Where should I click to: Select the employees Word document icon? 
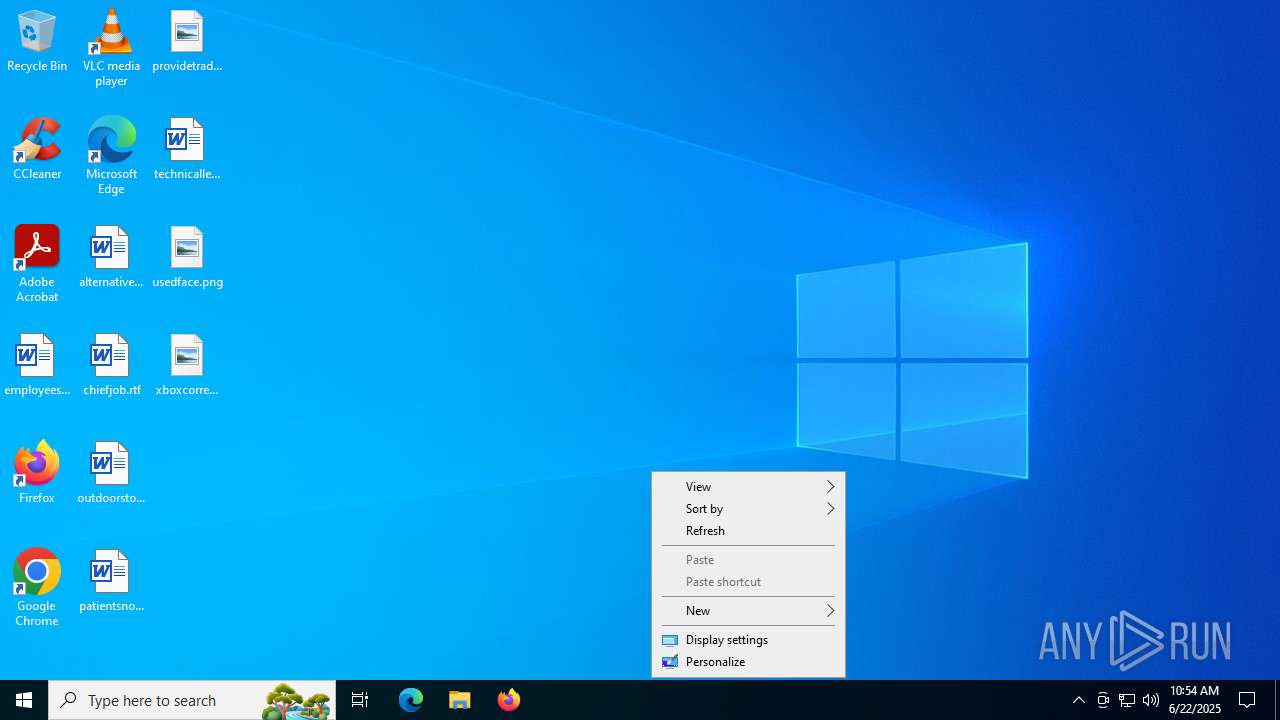coord(37,366)
